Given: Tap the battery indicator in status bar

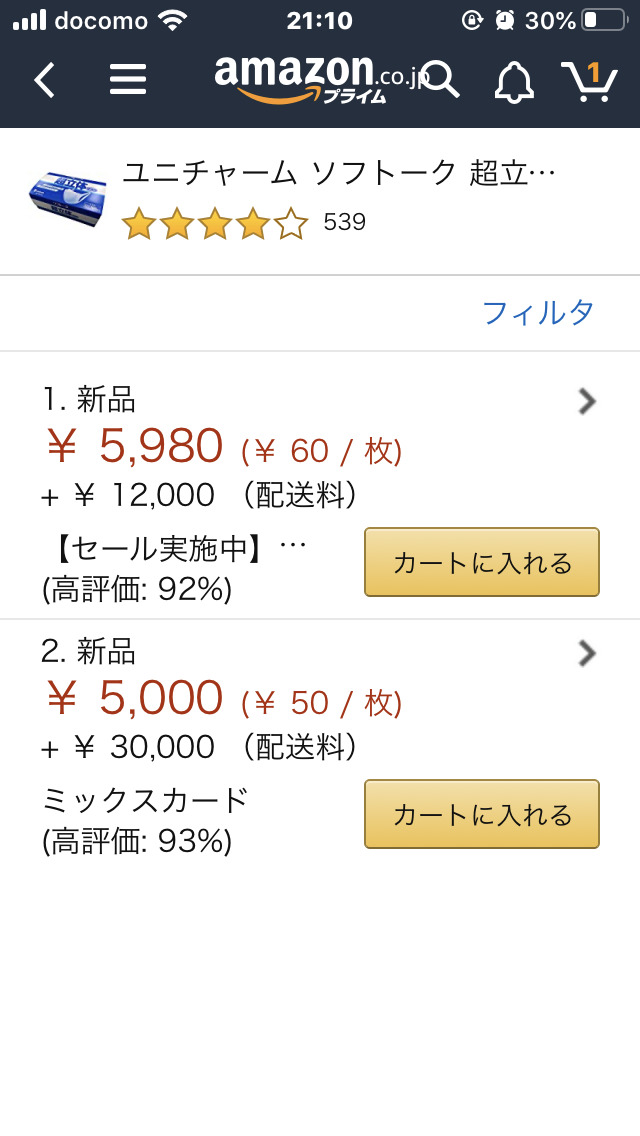Looking at the screenshot, I should pos(603,20).
